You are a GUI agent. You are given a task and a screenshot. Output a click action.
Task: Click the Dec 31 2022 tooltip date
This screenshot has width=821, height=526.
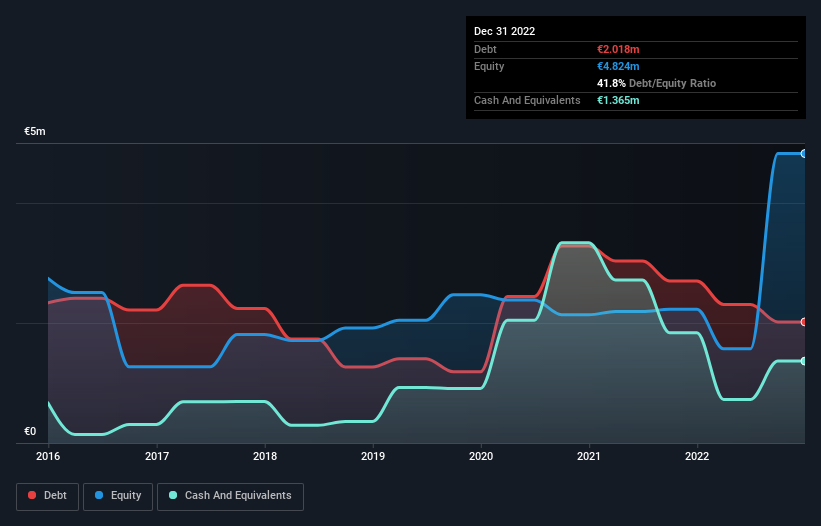(504, 31)
